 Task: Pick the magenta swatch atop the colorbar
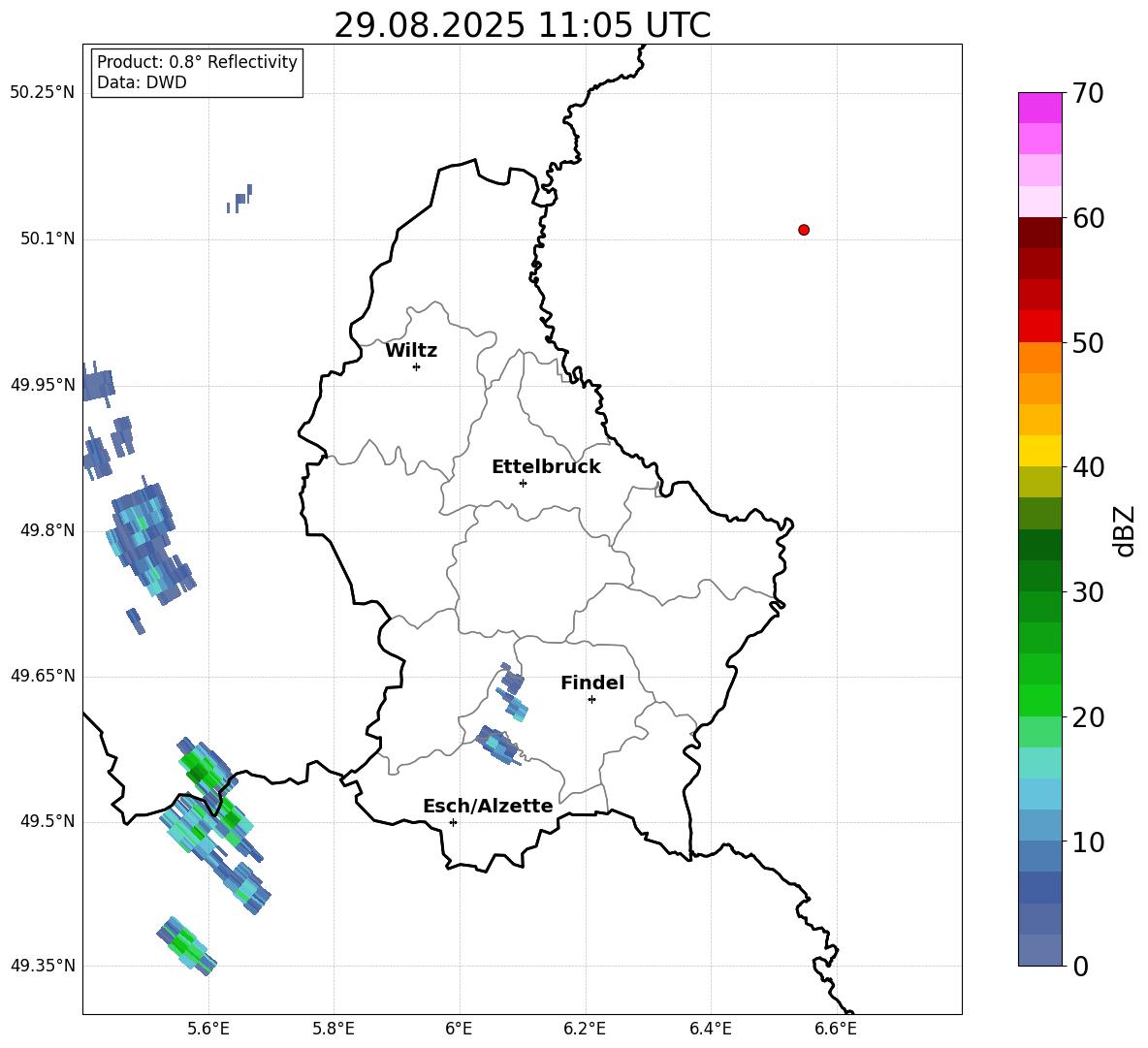click(1040, 108)
